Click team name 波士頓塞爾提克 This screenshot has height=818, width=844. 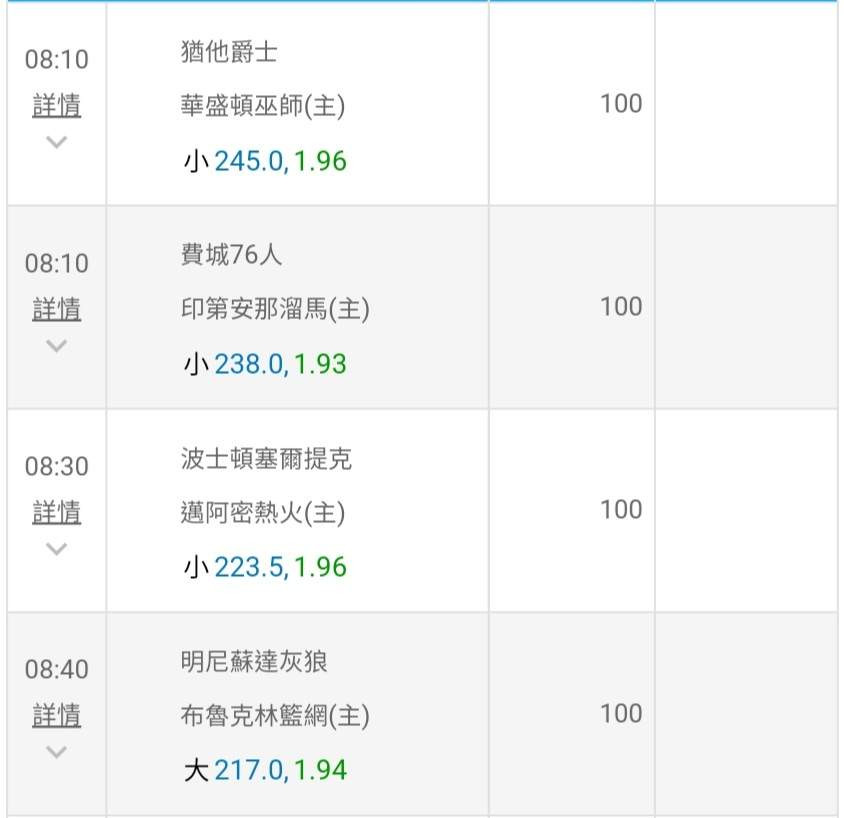[x=265, y=459]
